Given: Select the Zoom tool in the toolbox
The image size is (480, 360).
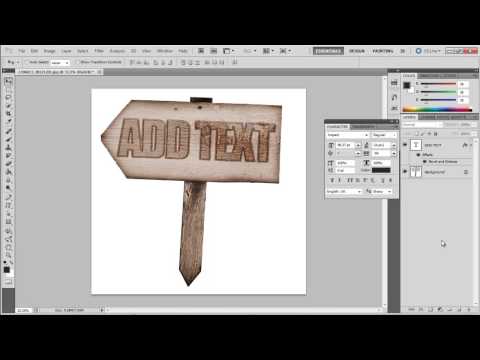Looking at the screenshot, I should click(9, 255).
